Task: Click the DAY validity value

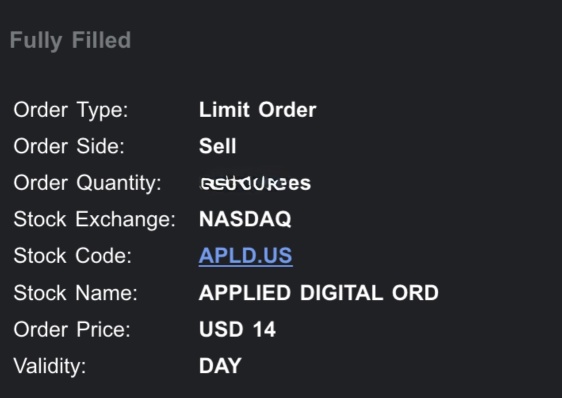Action: (220, 366)
